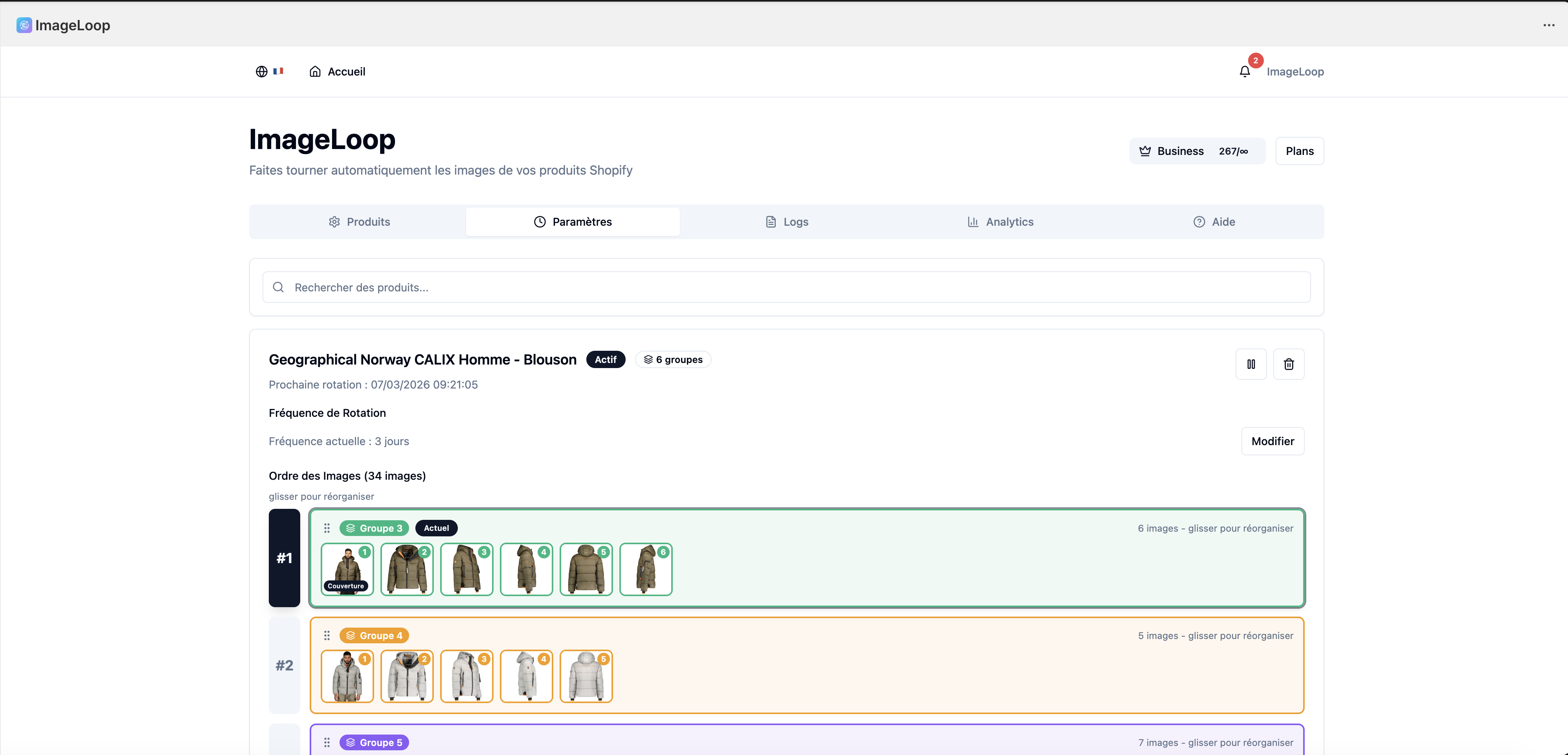This screenshot has height=755, width=1568.
Task: Switch to the Produits tab
Action: click(359, 222)
